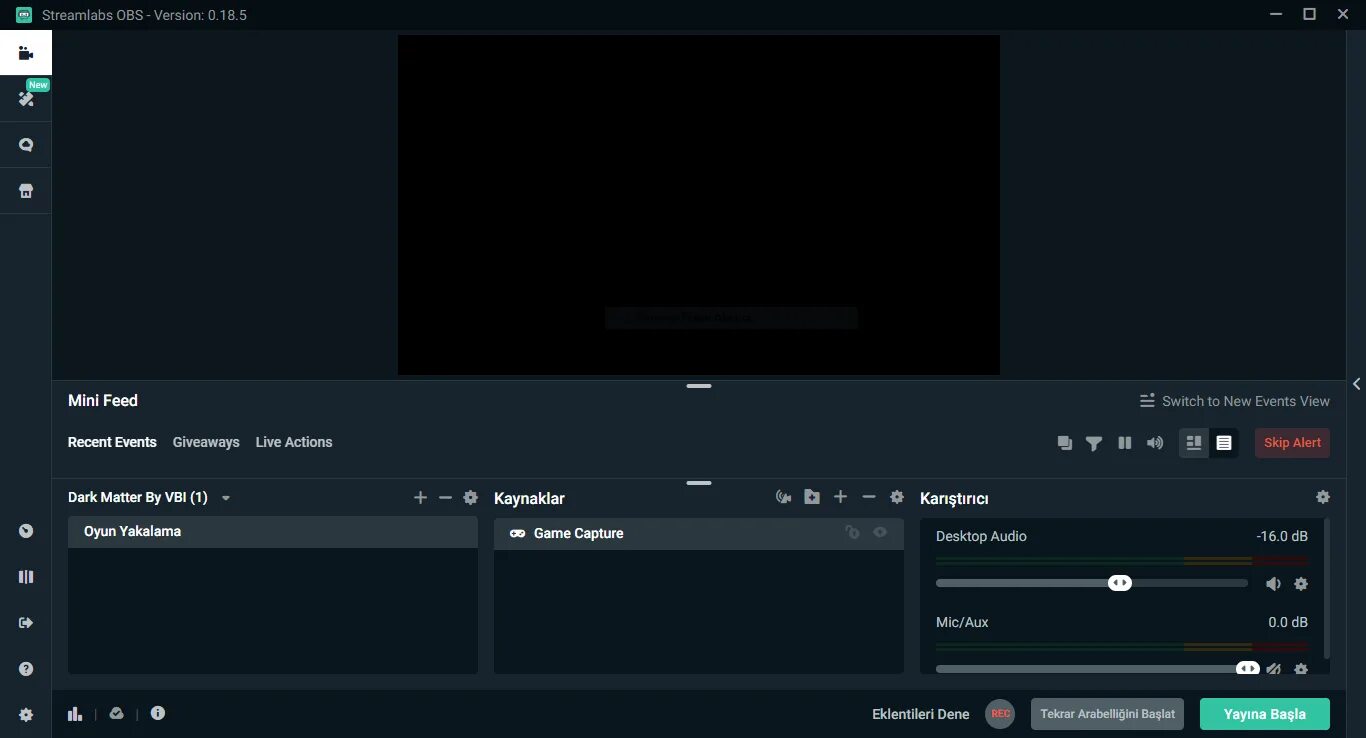Switch events to the list view

(x=1224, y=443)
